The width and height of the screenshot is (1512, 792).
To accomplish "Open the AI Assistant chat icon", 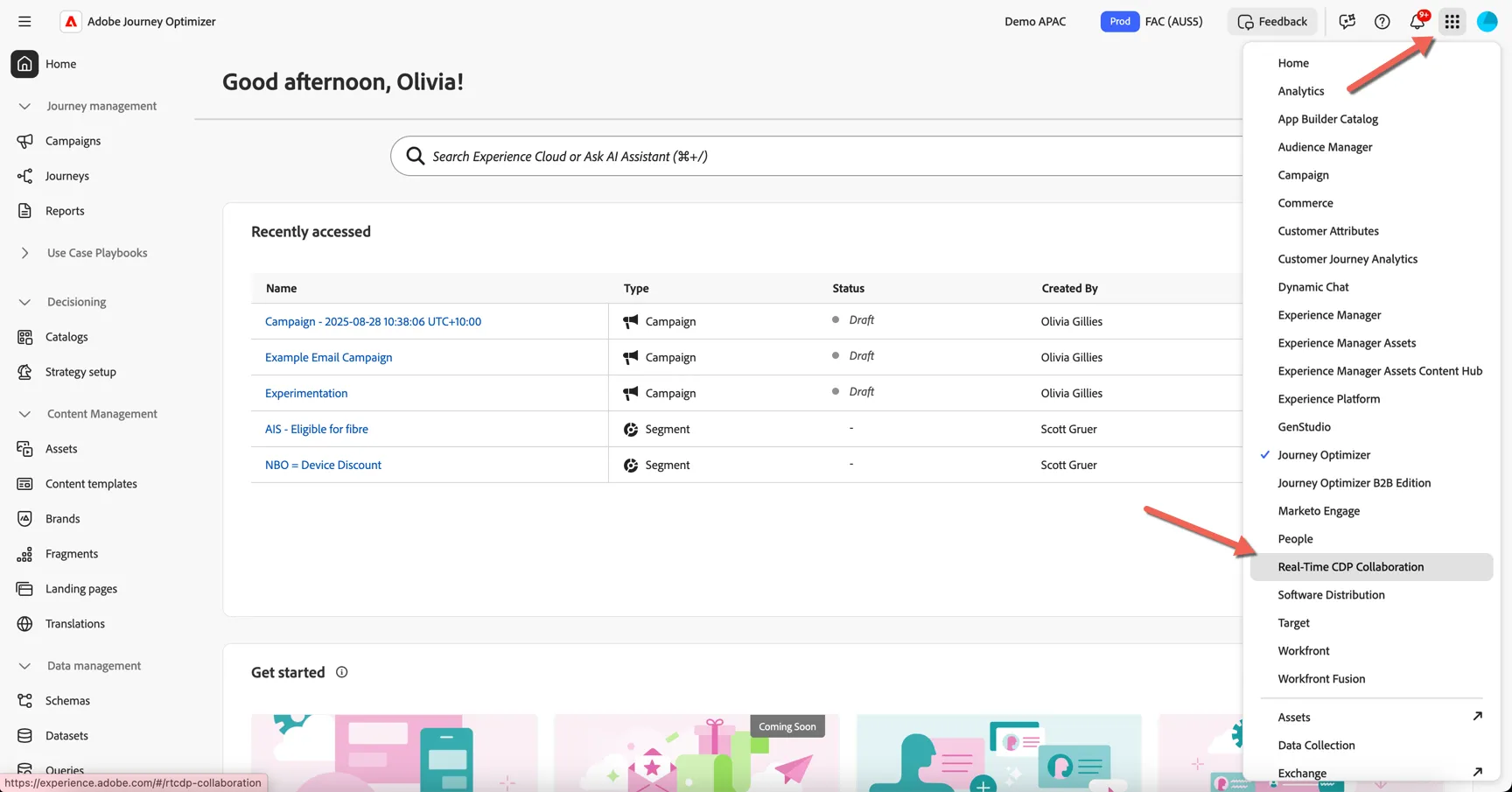I will click(1347, 22).
